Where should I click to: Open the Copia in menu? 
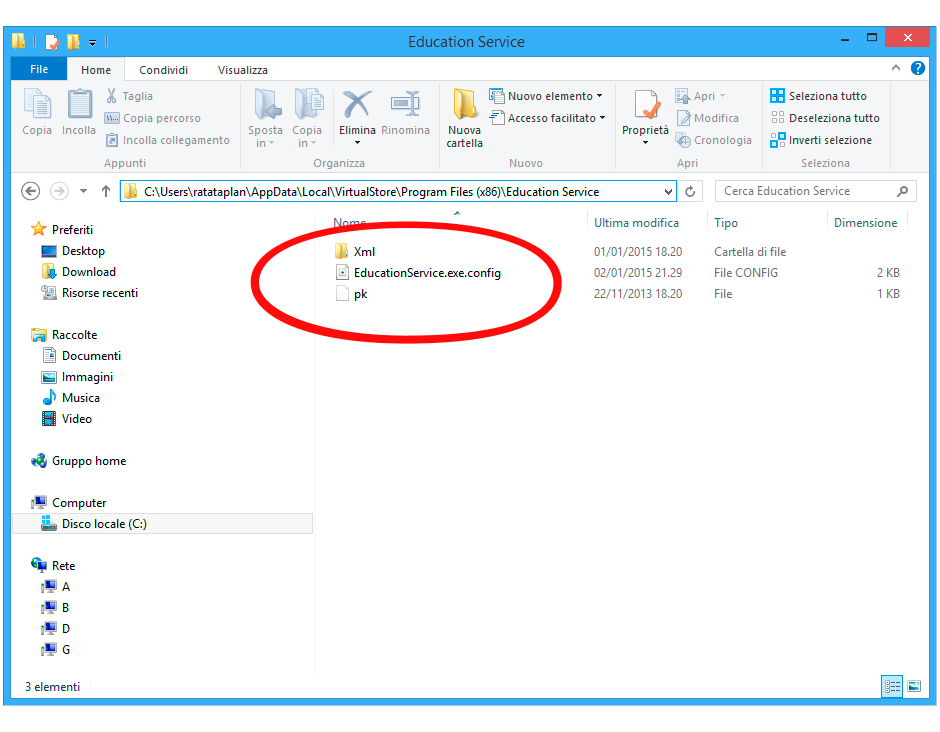(307, 118)
